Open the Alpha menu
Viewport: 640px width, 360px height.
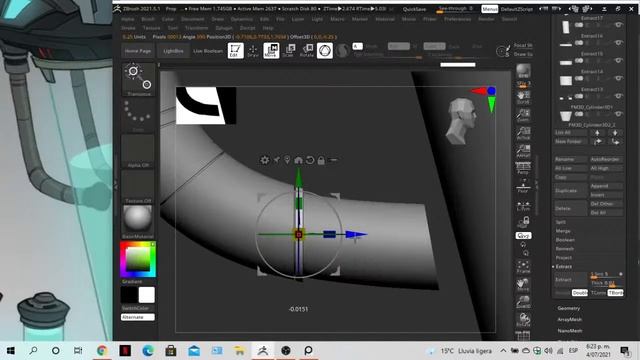[x=127, y=19]
